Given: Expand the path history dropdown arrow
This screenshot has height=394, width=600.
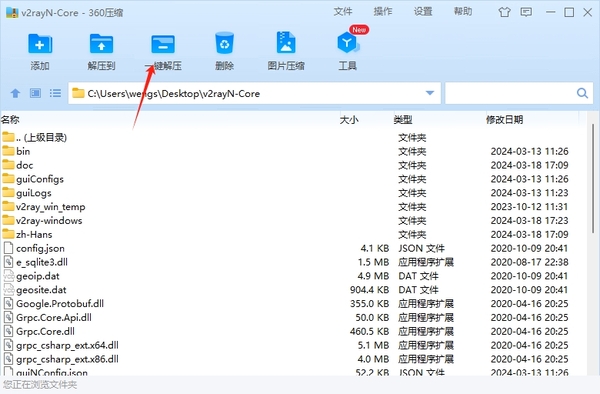Looking at the screenshot, I should coord(430,93).
